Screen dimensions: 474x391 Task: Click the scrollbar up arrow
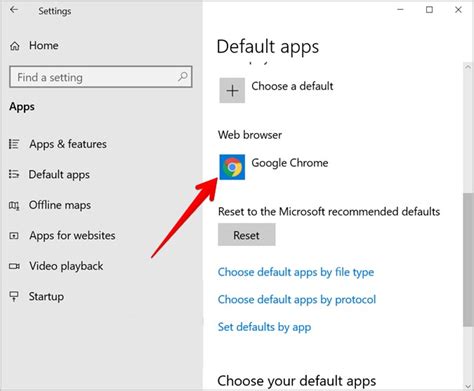coord(468,67)
